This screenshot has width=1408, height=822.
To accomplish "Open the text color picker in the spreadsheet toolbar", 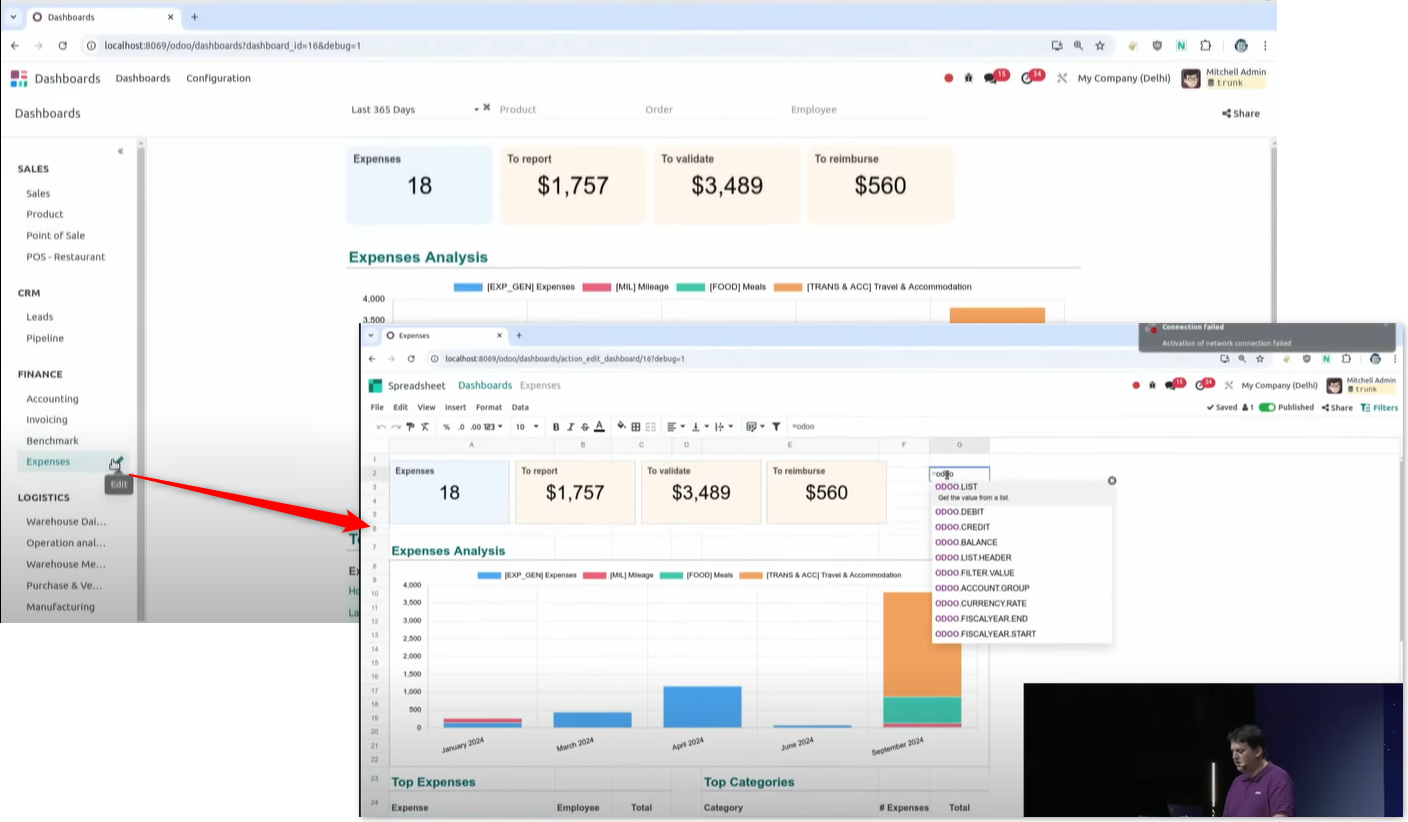I will (x=599, y=427).
